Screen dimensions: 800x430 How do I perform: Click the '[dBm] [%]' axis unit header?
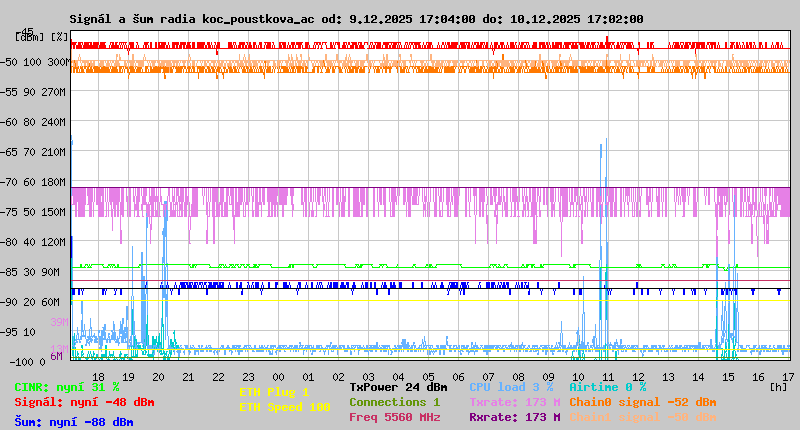tap(41, 37)
